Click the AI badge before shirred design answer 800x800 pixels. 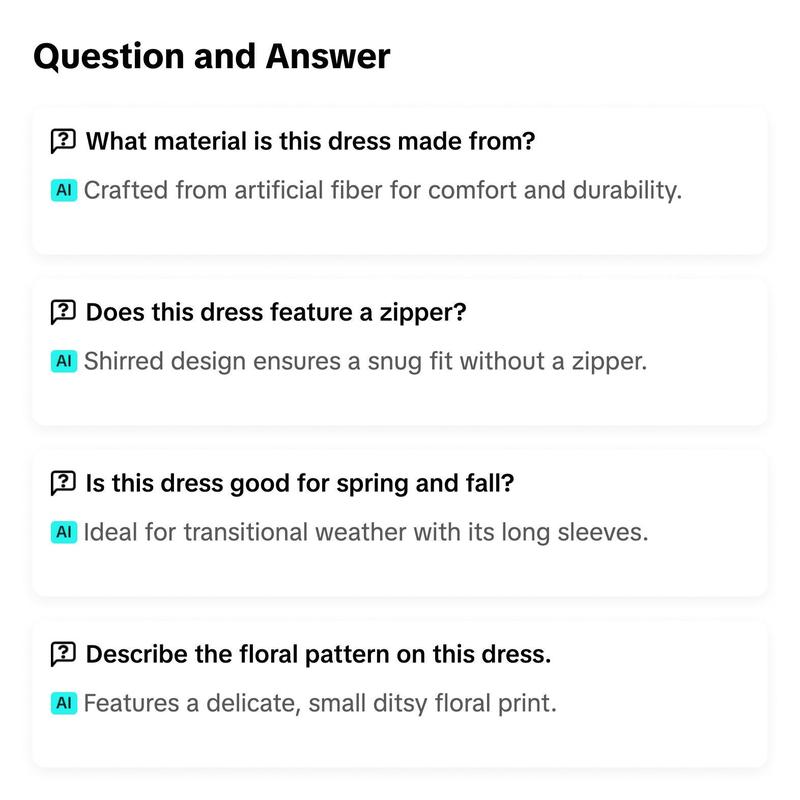[x=64, y=361]
